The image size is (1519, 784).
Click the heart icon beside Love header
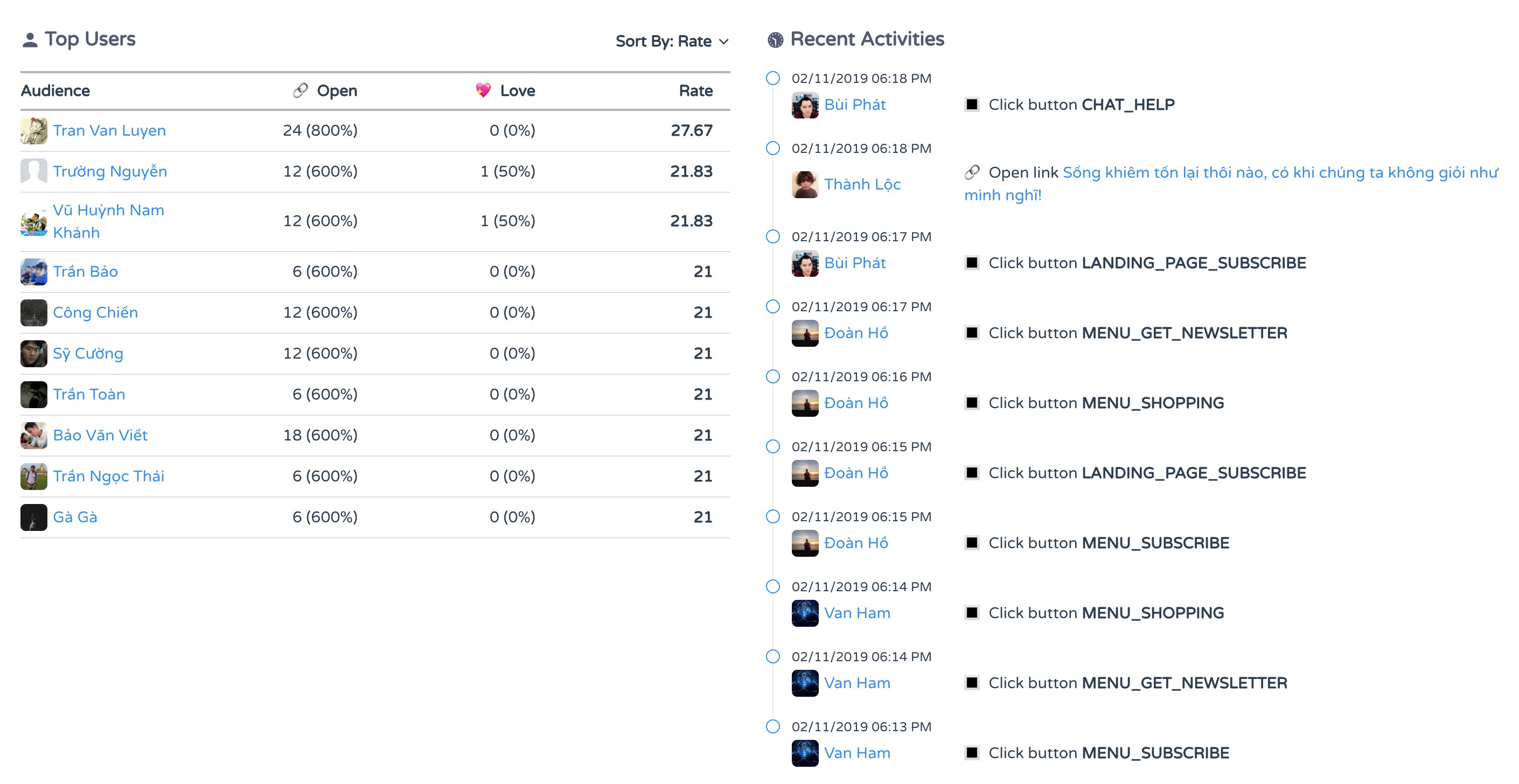(483, 90)
